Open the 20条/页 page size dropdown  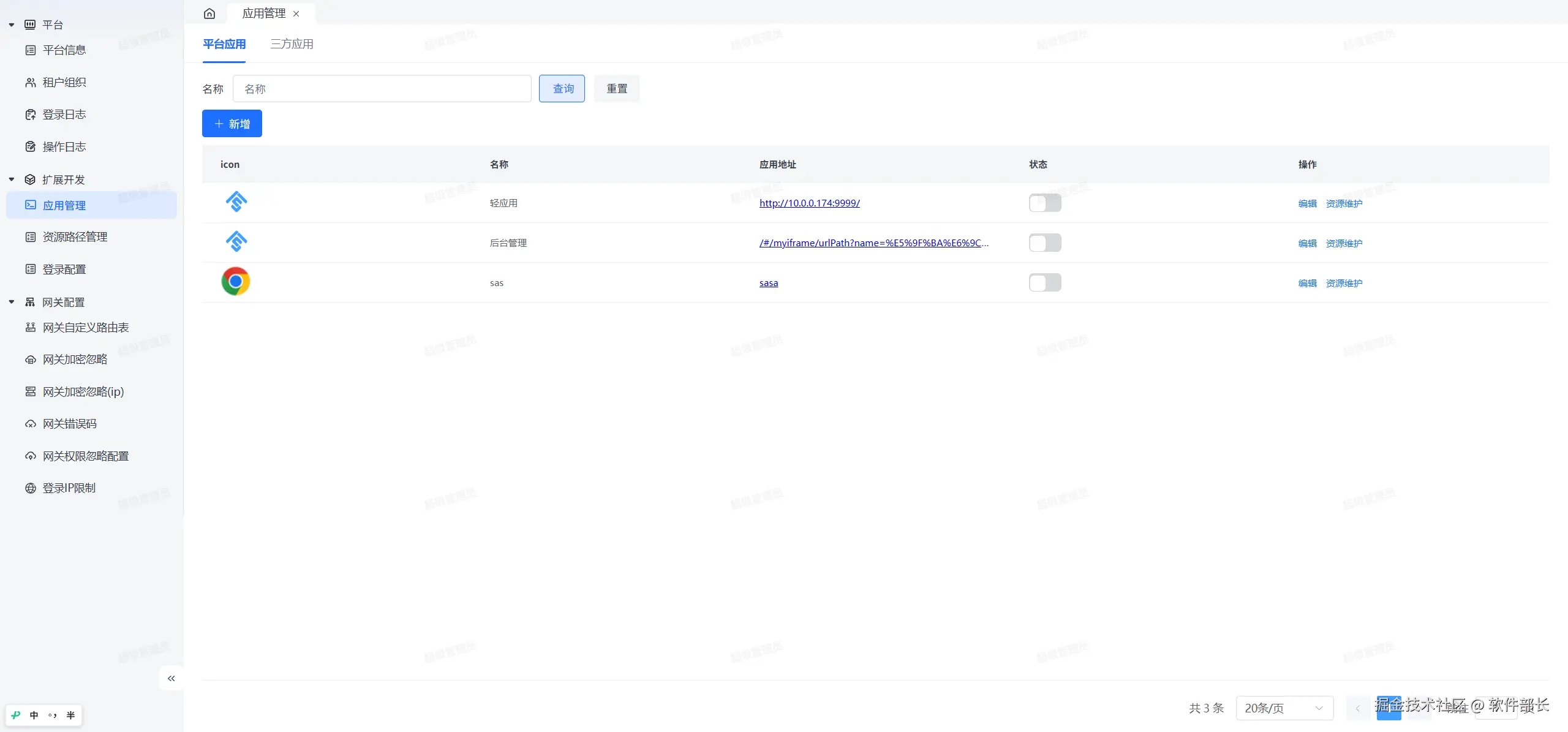[x=1284, y=708]
